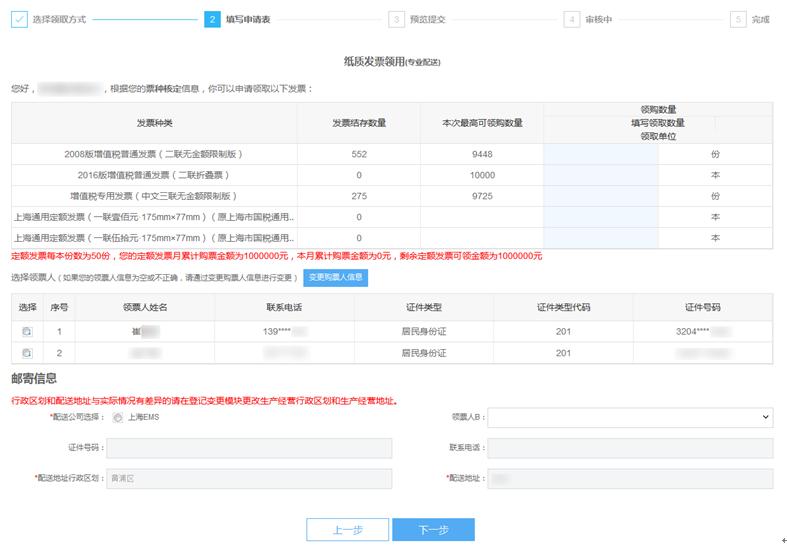Click quantity field for 上海通用定额发票 一联壹佰元
This screenshot has height=548, width=787.
point(601,217)
